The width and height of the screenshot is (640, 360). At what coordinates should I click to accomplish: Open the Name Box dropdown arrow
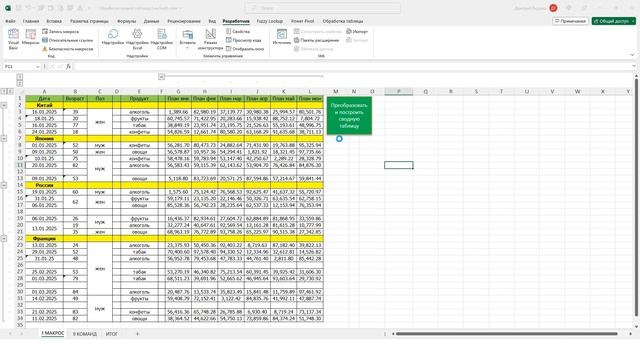(38, 66)
